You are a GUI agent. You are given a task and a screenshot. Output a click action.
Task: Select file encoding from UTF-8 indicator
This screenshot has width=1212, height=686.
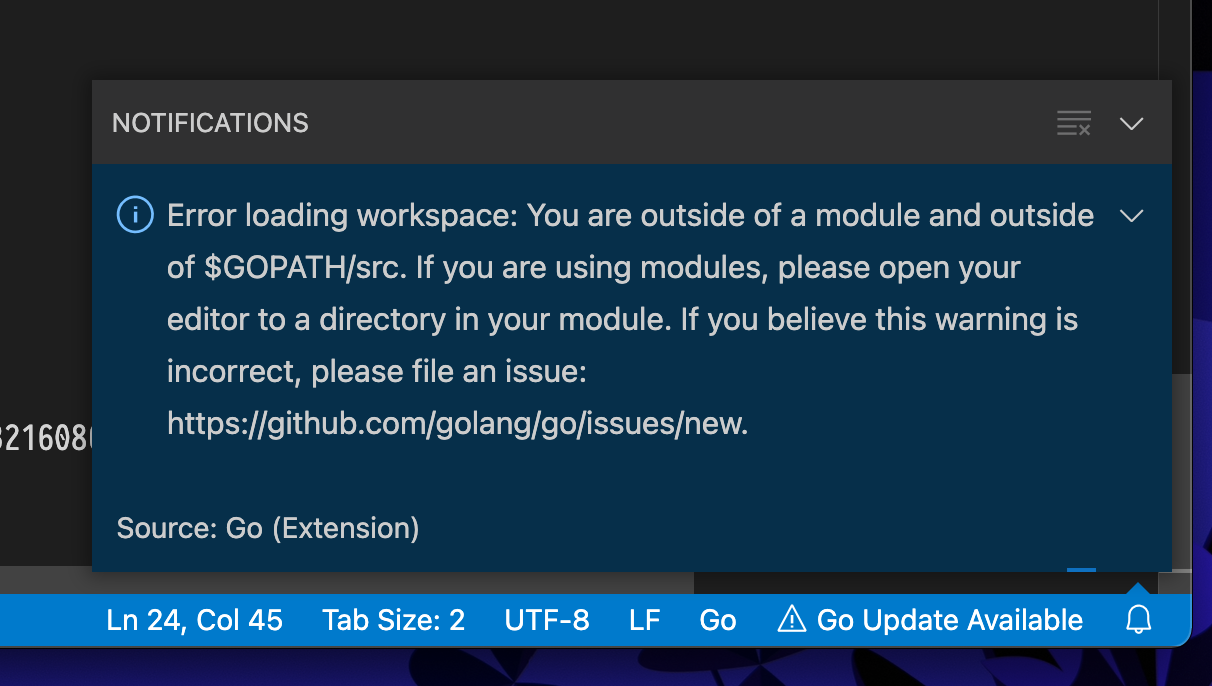tap(547, 620)
